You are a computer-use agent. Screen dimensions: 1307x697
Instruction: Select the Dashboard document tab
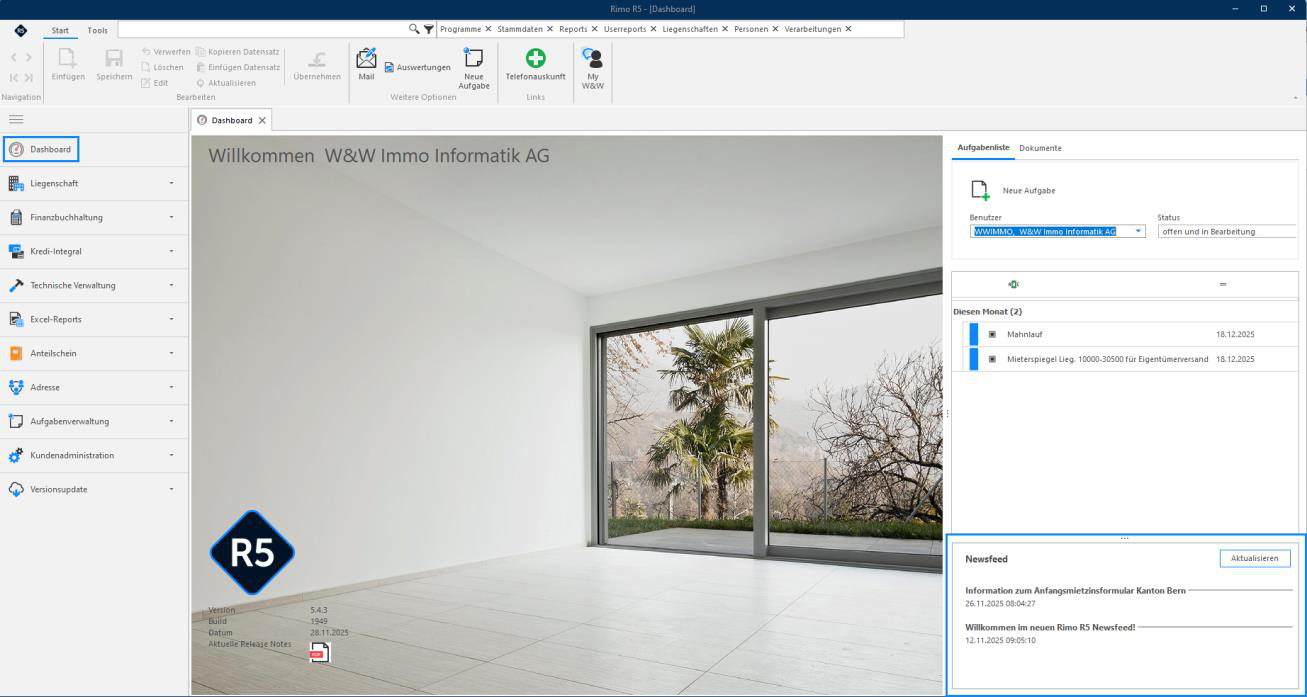click(231, 120)
